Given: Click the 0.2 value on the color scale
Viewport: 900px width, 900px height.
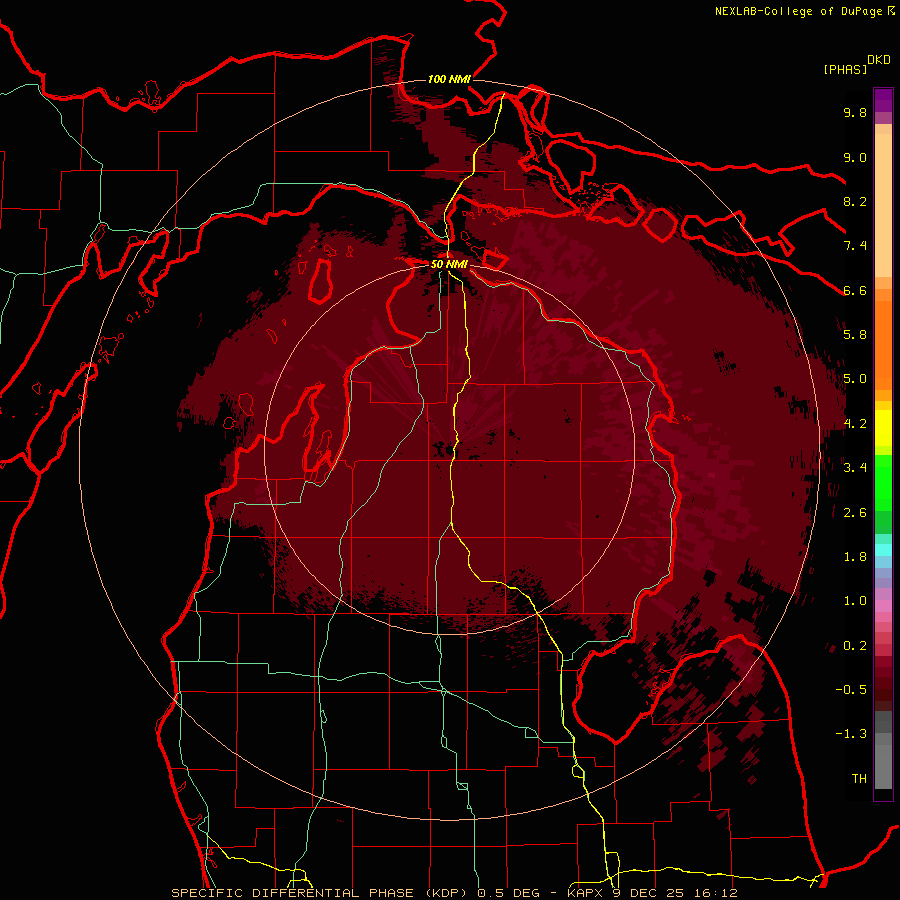Looking at the screenshot, I should [855, 646].
